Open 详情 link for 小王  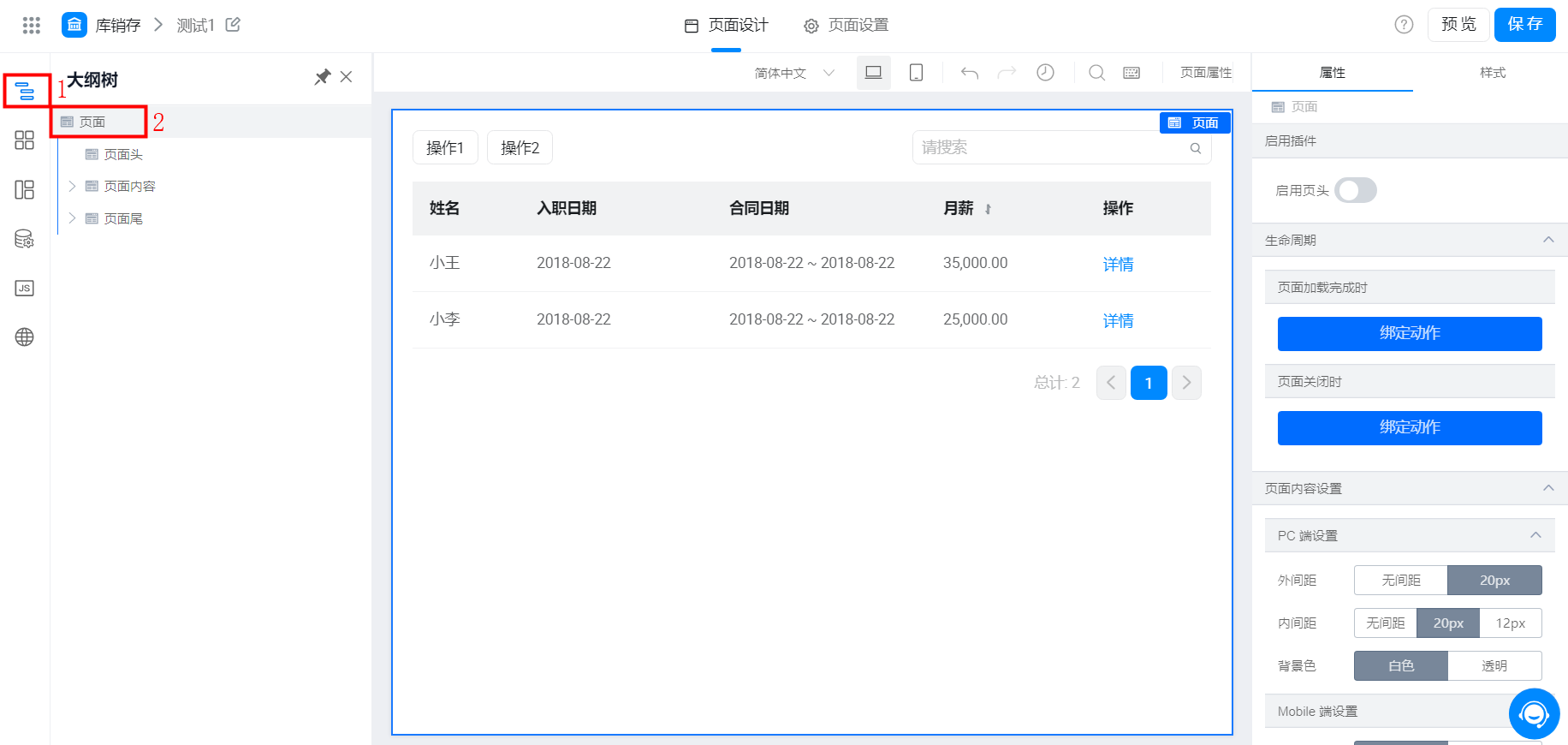tap(1118, 264)
